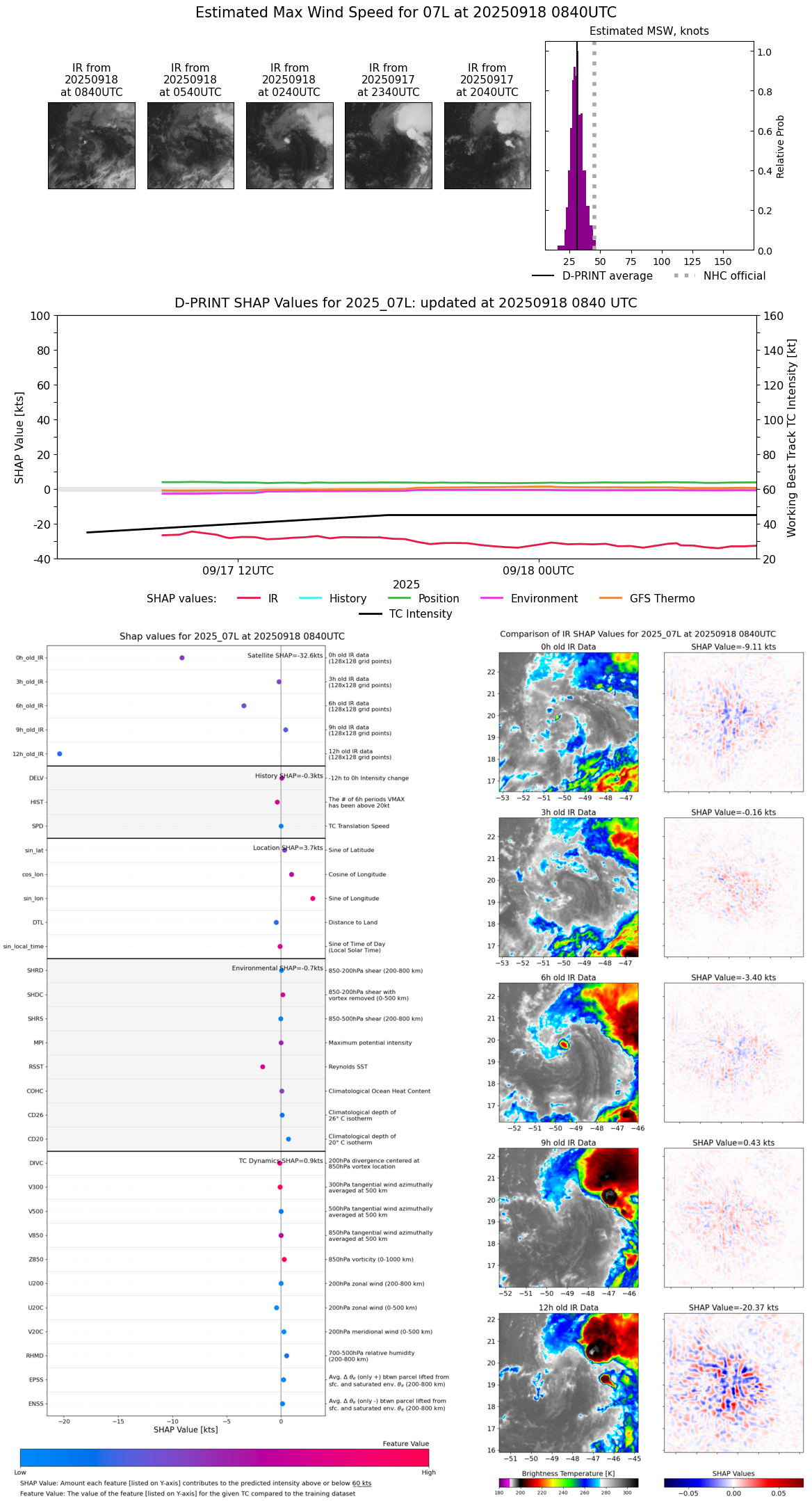Screen dimensions: 812x1501
Task: Click the magenta Environment legend marker
Action: click(492, 598)
